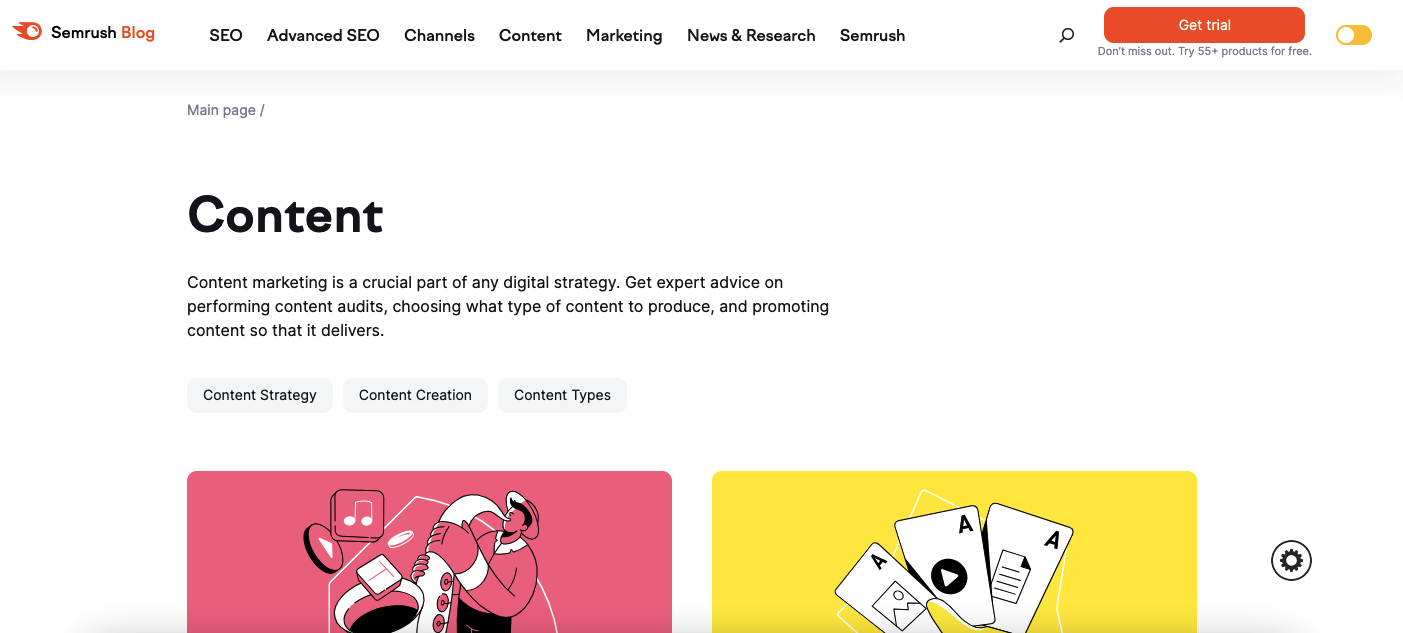Click the settings gear icon
Viewport: 1403px width, 633px height.
point(1291,560)
